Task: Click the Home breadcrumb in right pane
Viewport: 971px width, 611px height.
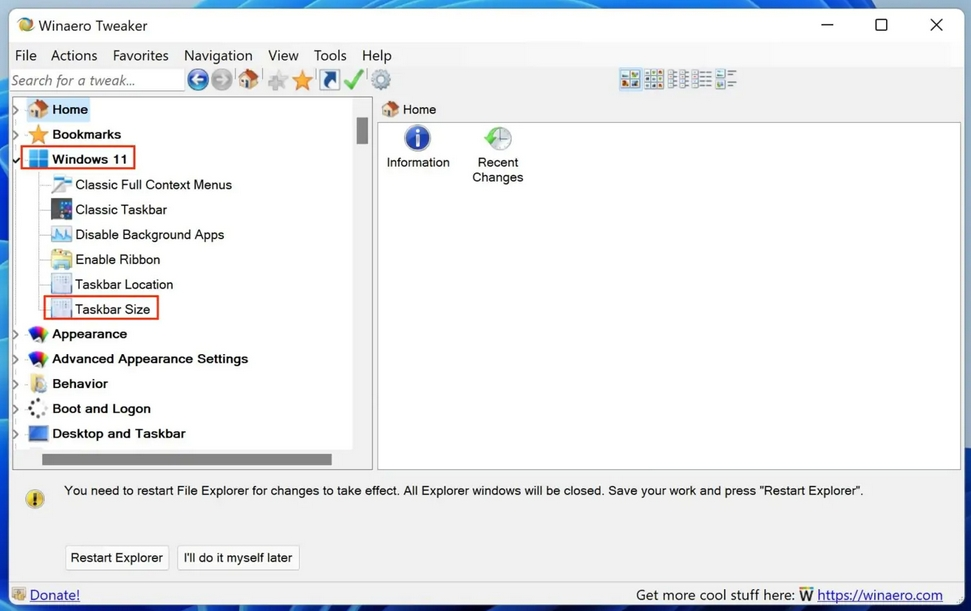Action: pyautogui.click(x=419, y=110)
